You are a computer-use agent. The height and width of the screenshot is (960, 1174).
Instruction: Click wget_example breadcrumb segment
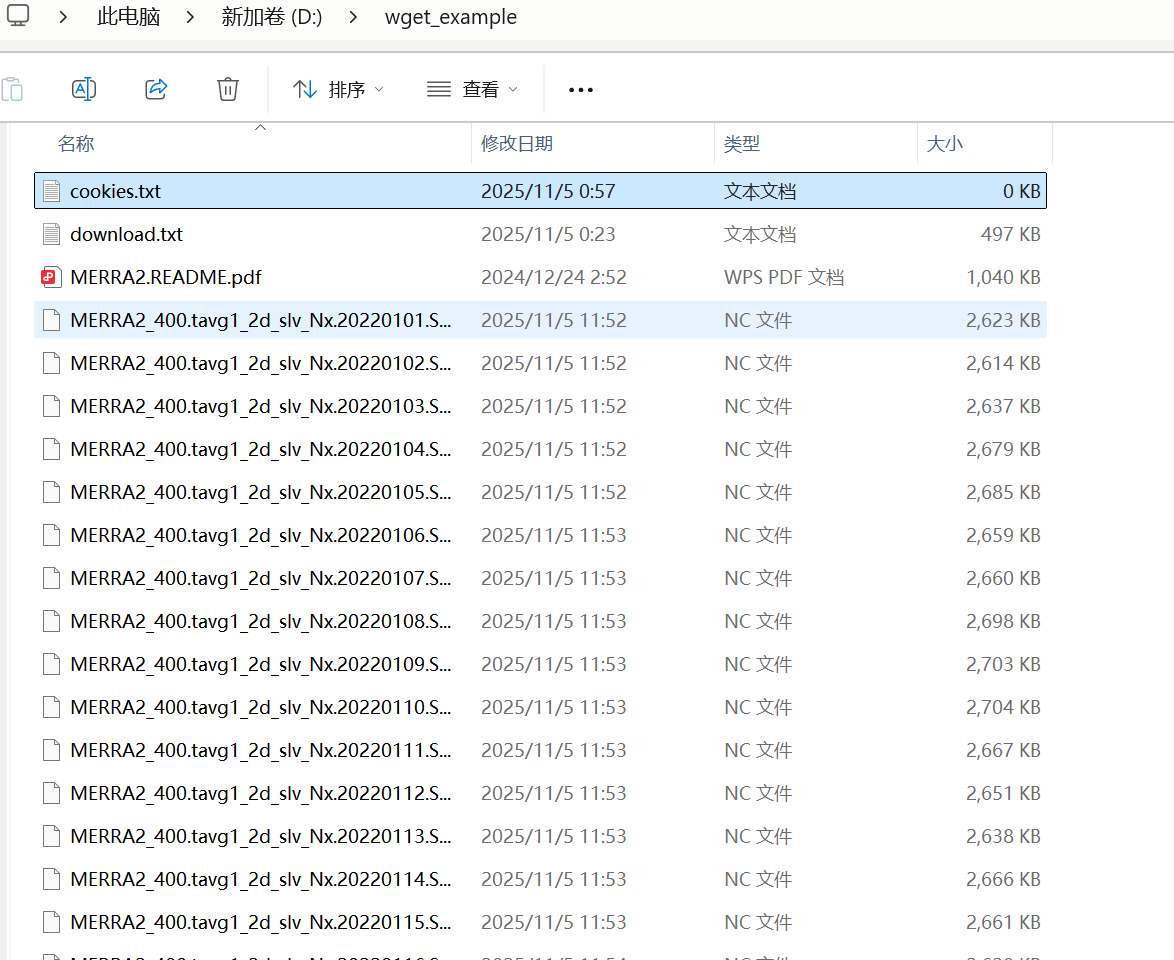pyautogui.click(x=451, y=16)
